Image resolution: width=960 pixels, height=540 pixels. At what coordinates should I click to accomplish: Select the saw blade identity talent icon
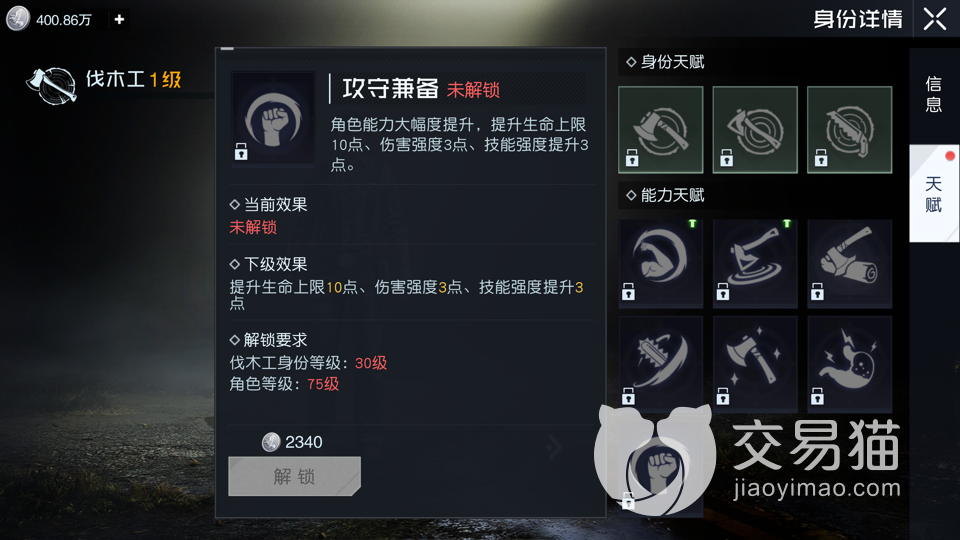coord(849,130)
